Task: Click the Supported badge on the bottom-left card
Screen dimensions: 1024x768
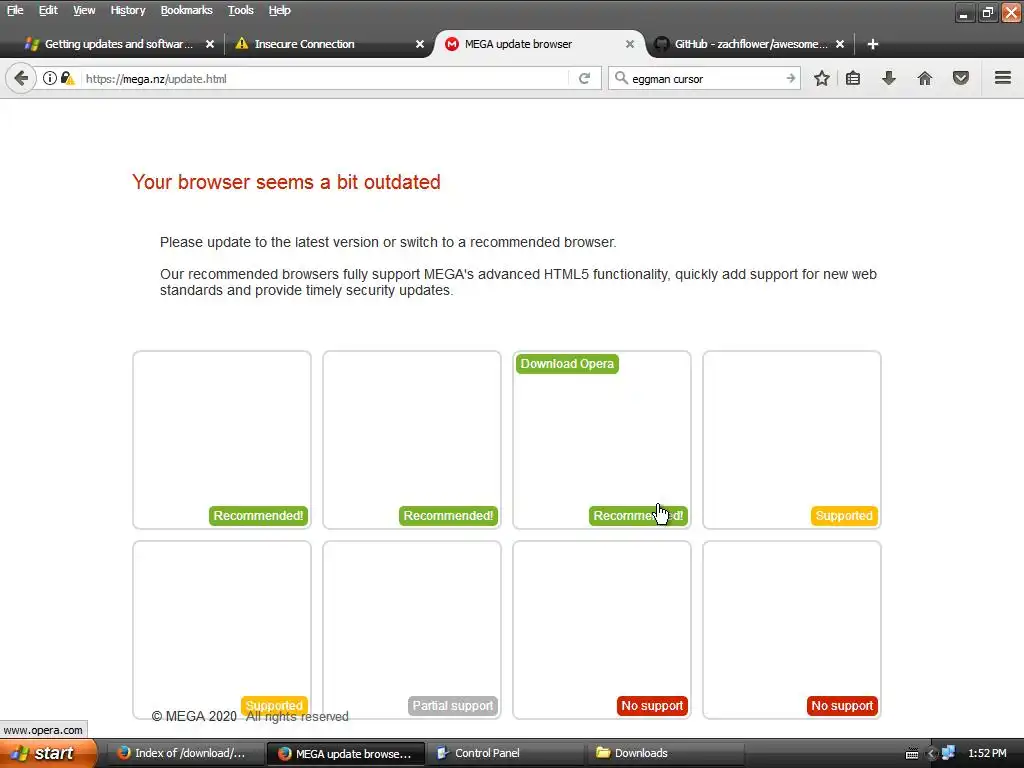Action: point(274,706)
